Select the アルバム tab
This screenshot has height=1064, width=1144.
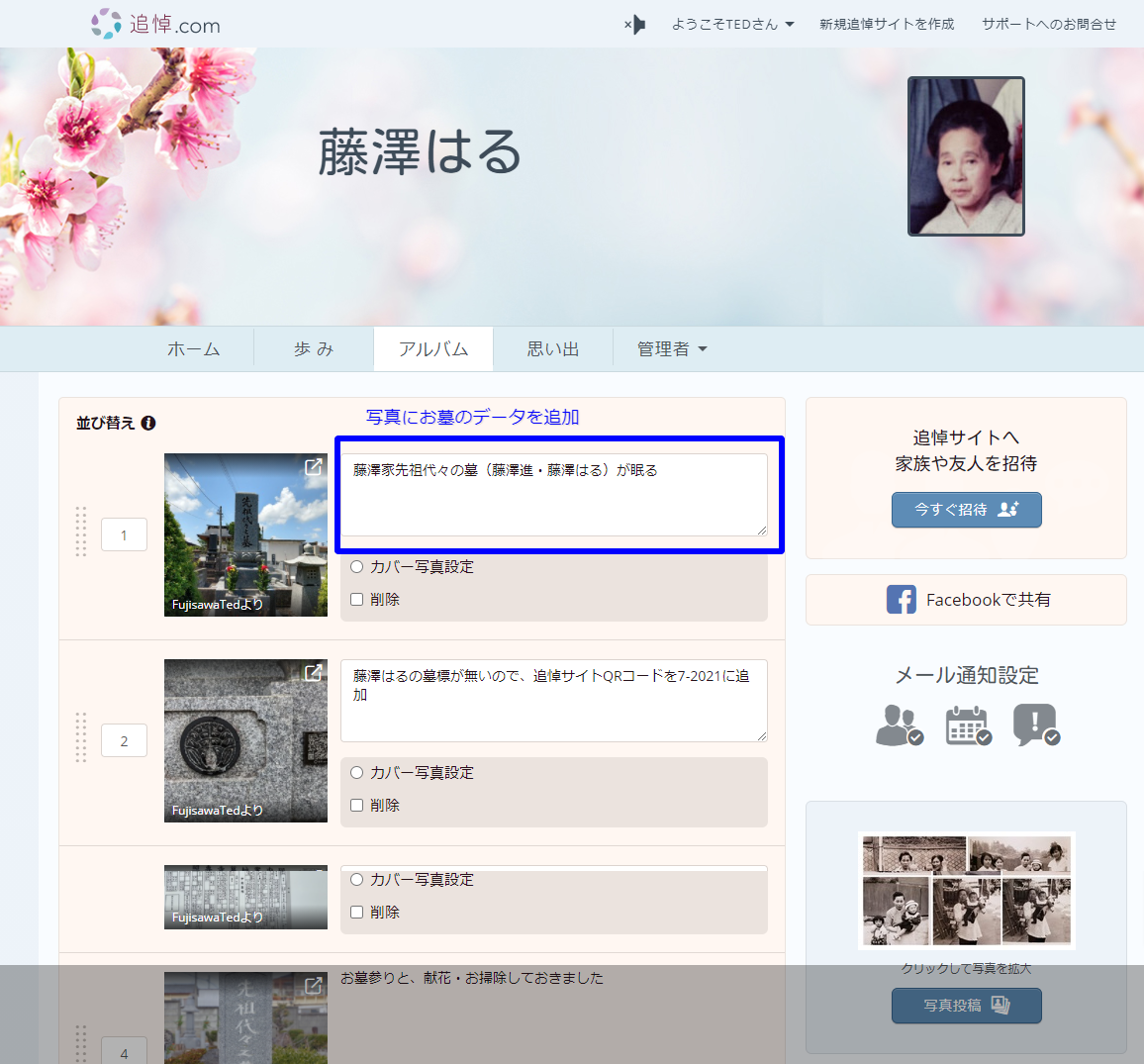coord(433,348)
